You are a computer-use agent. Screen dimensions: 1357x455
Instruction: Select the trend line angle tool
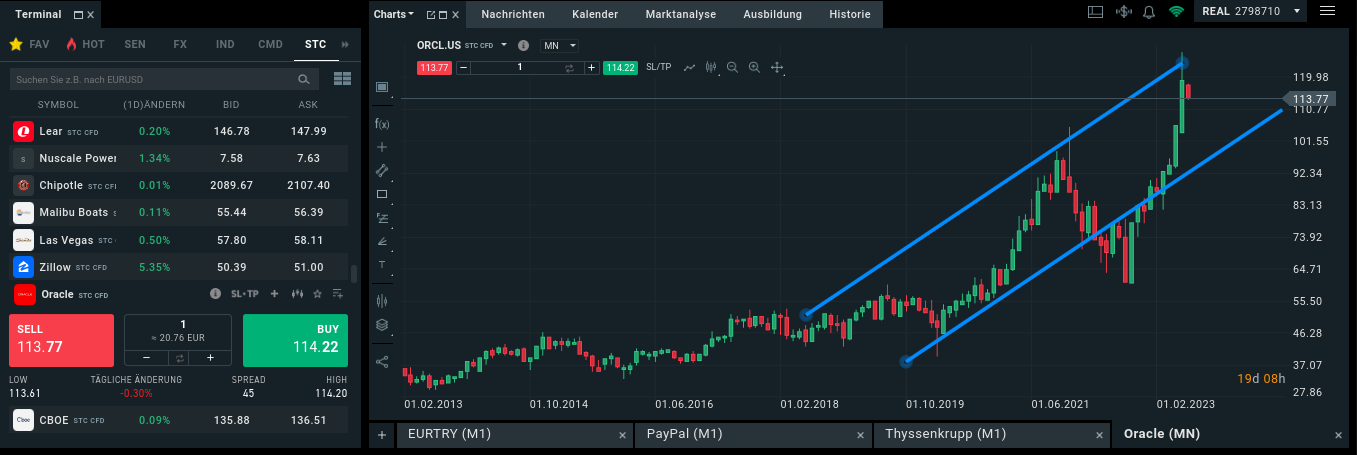(x=381, y=241)
